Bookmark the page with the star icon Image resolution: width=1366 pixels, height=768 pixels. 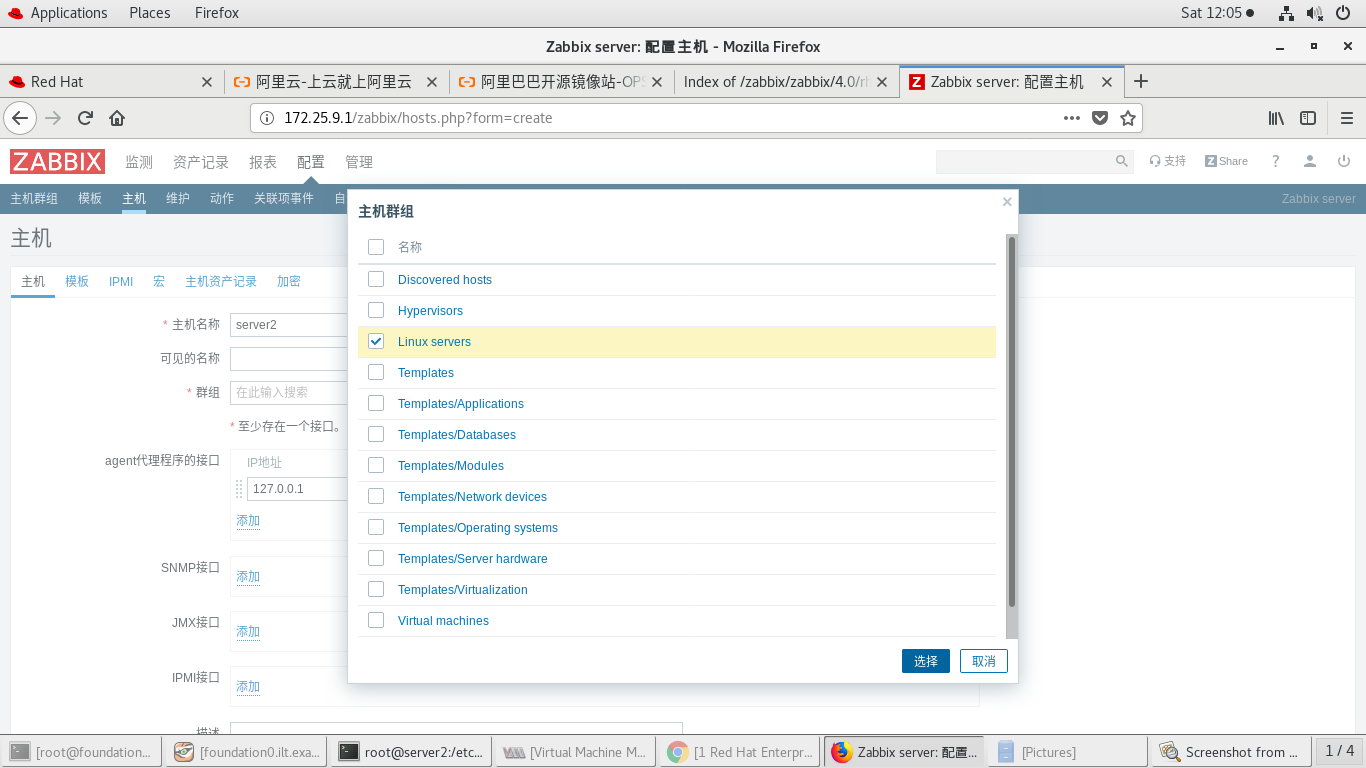(1128, 118)
